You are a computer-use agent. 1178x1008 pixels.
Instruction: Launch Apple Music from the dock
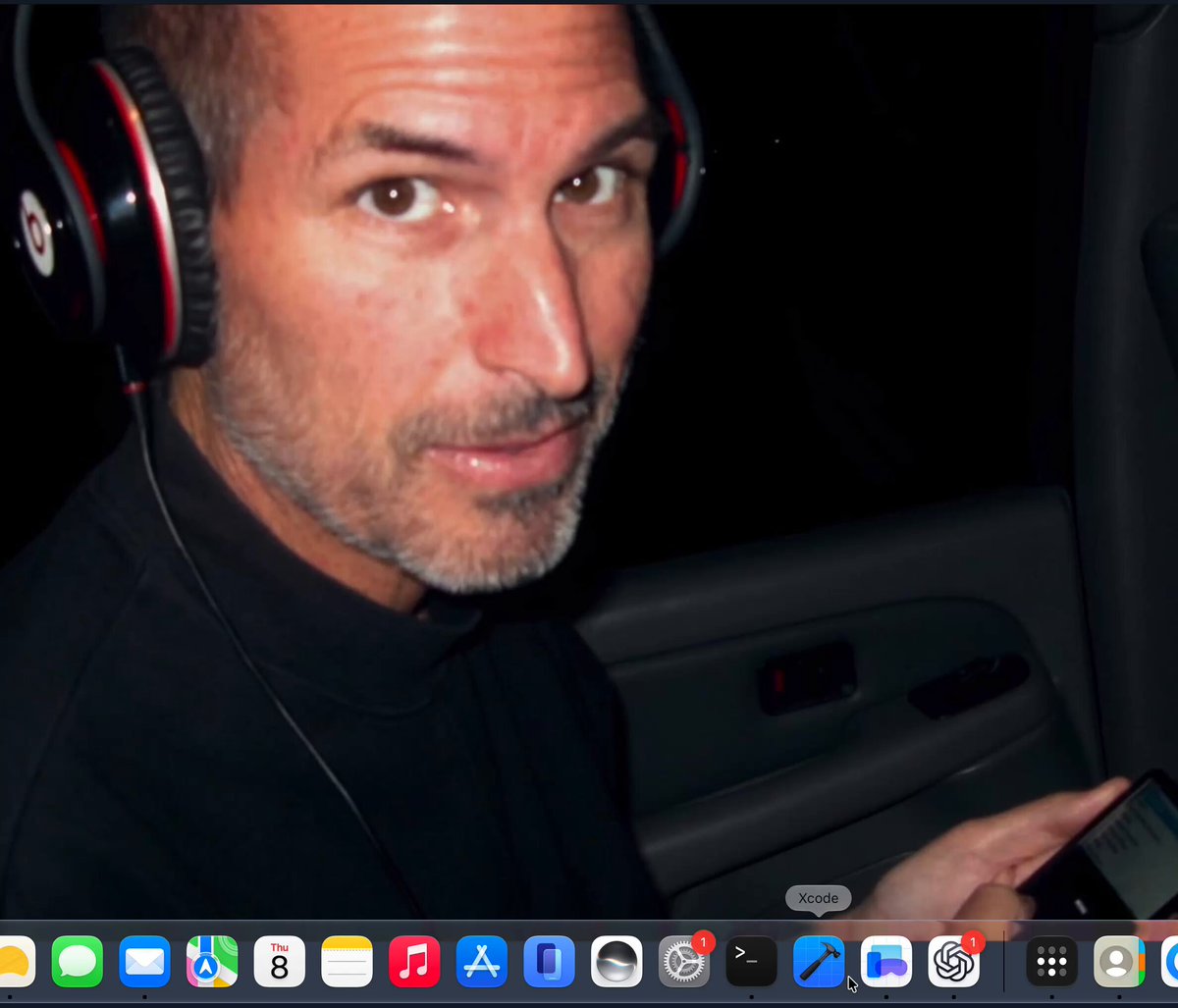click(x=414, y=961)
